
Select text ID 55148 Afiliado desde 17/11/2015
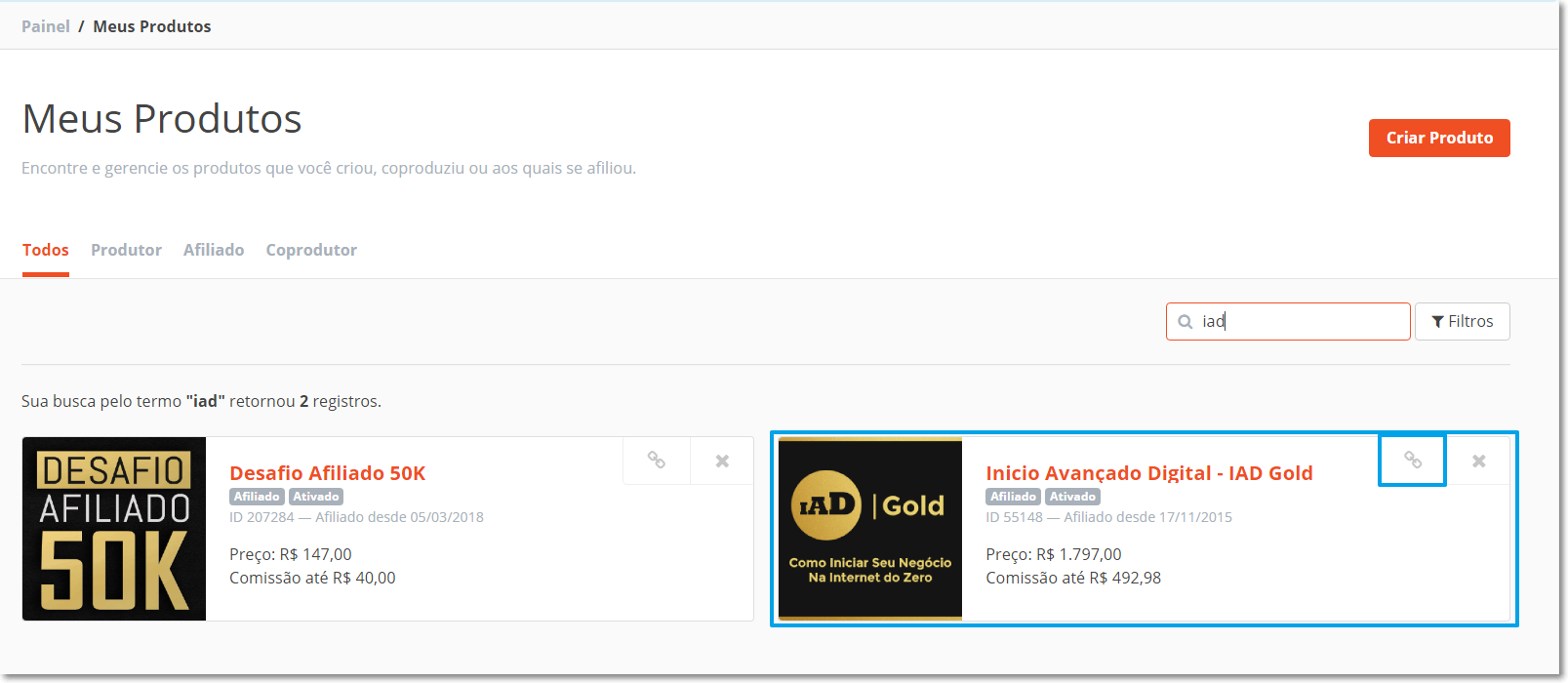point(1108,517)
